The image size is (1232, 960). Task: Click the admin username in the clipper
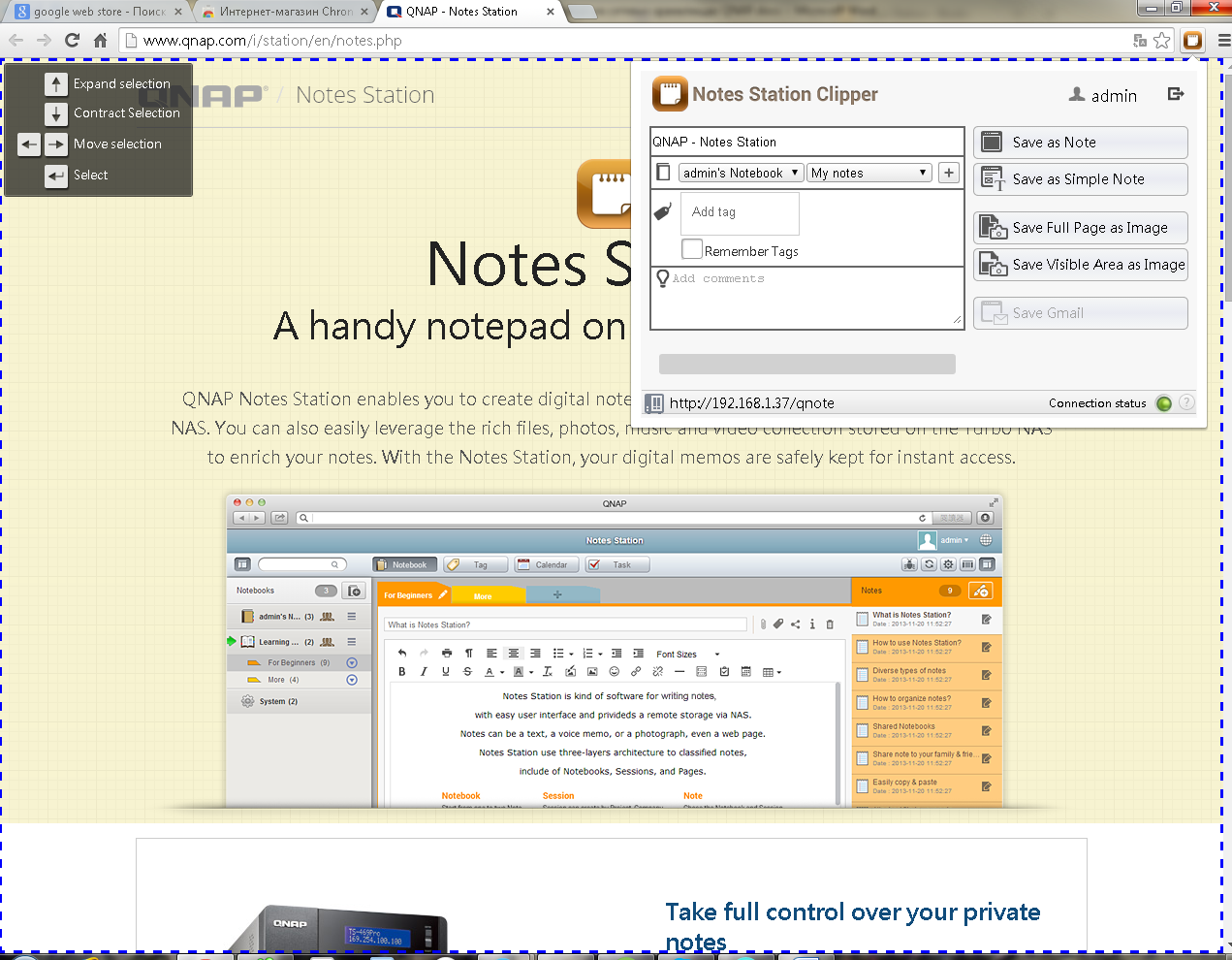pyautogui.click(x=1114, y=96)
